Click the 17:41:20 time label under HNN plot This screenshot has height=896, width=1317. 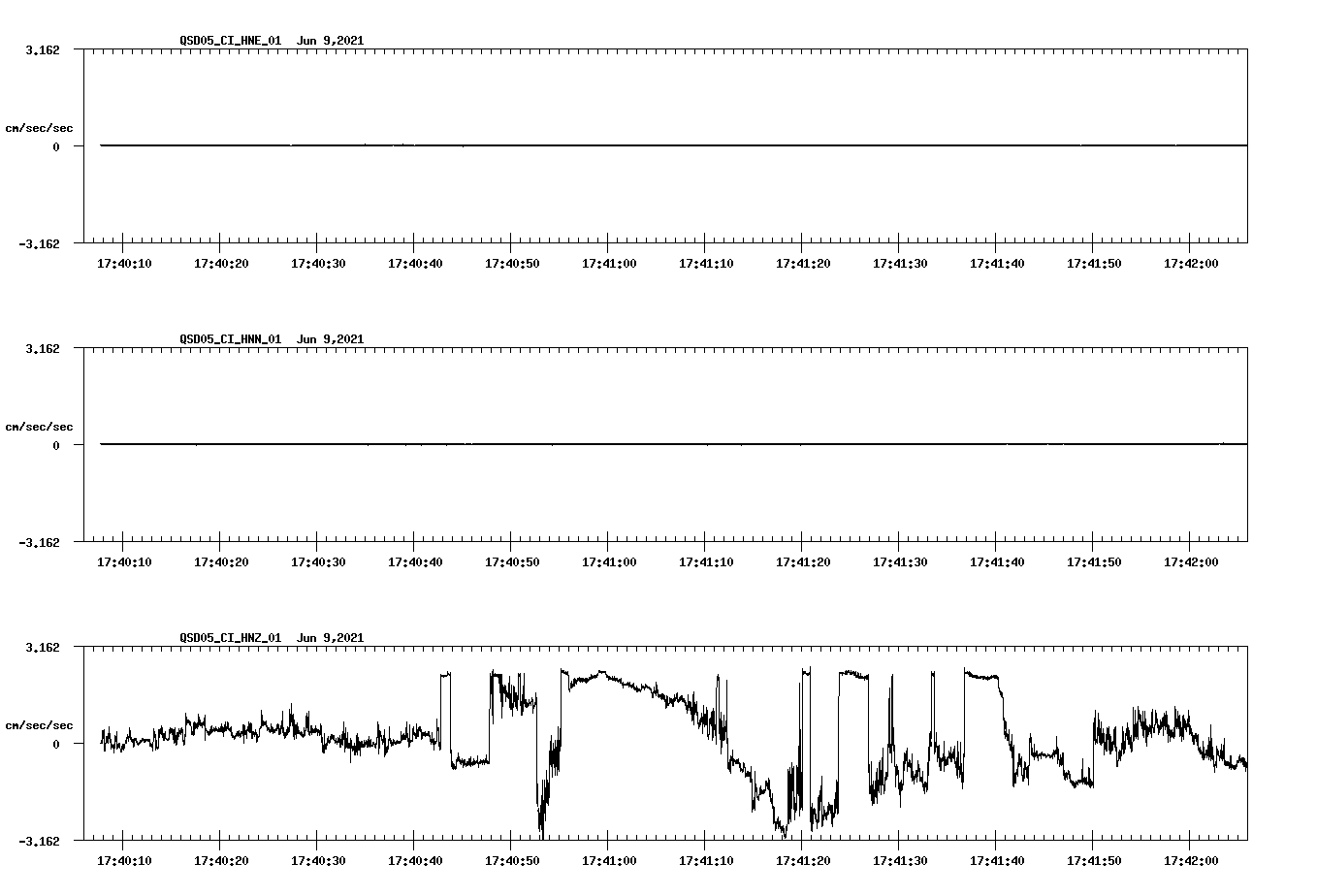pos(803,562)
